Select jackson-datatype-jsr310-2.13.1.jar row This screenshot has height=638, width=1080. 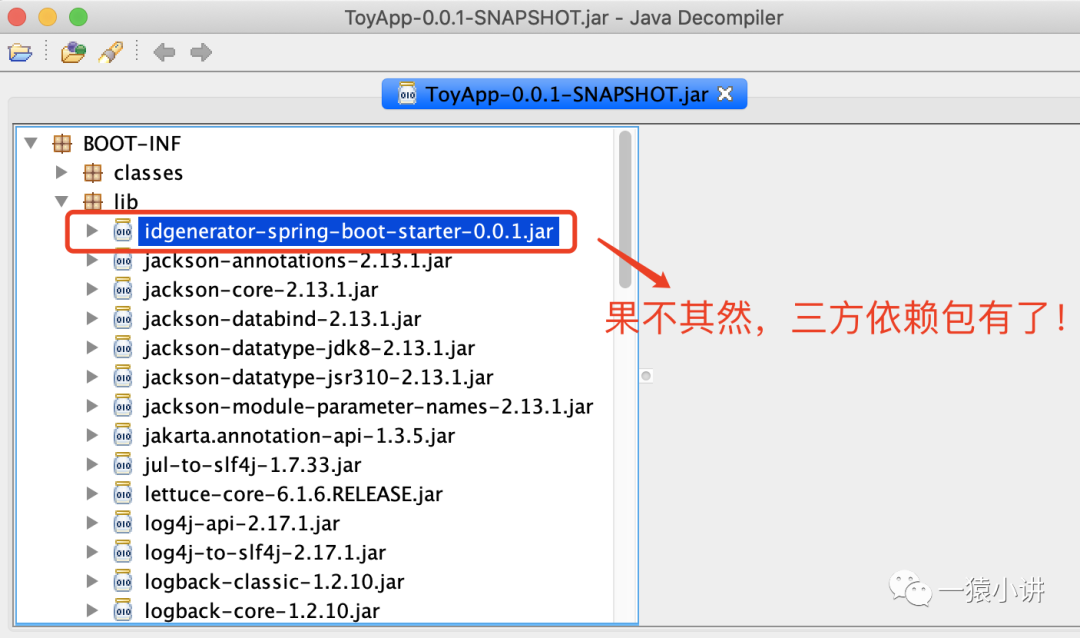318,377
